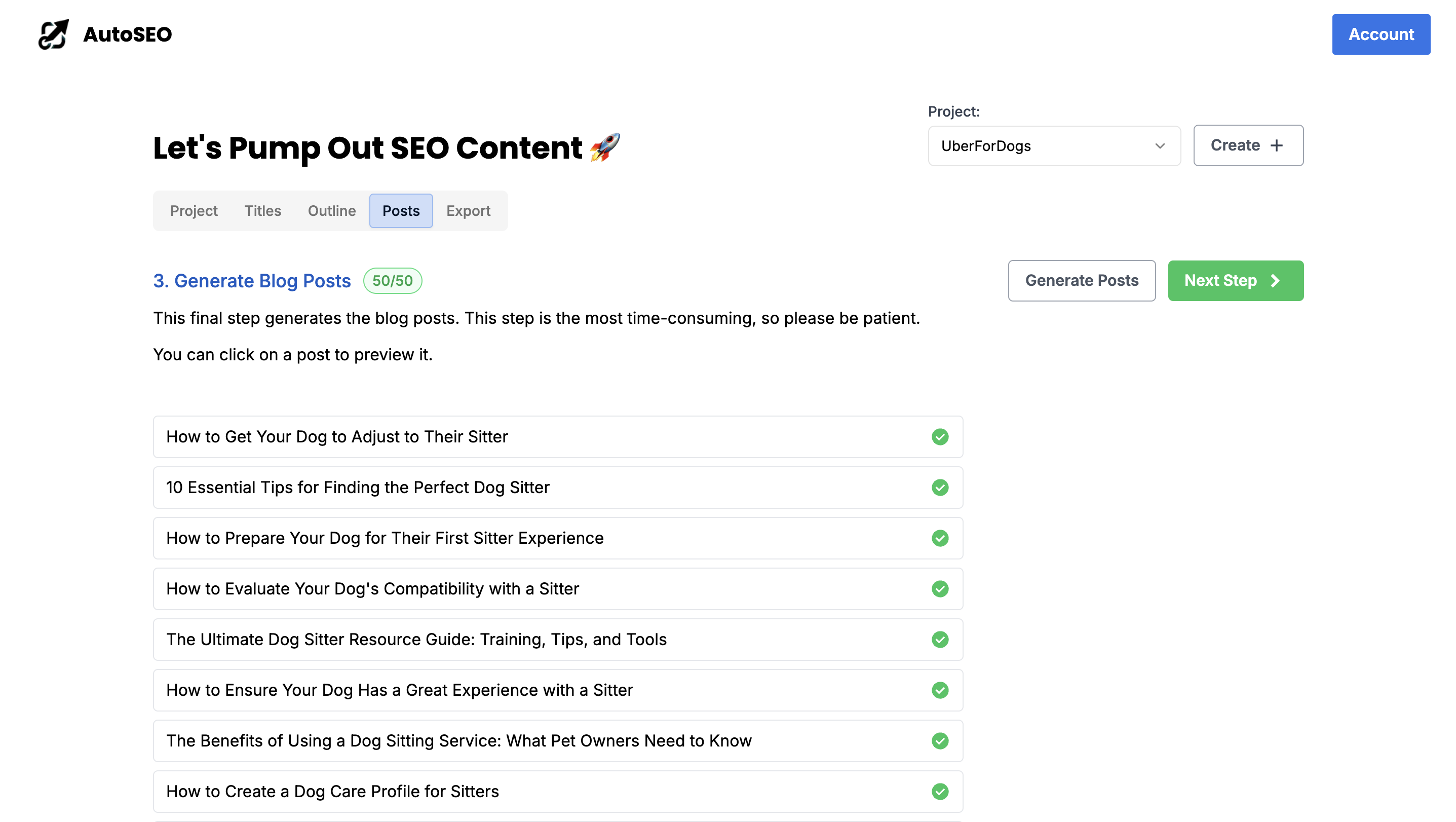Viewport: 1456px width, 822px height.
Task: Go to the Outline tab
Action: (332, 211)
